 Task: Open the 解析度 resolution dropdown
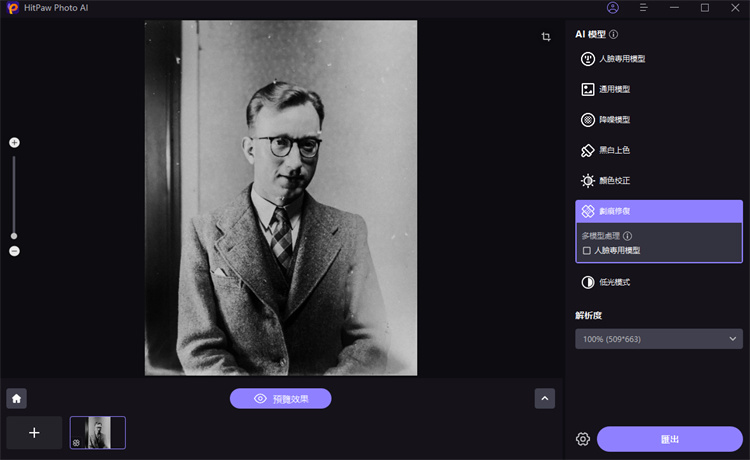(x=658, y=339)
